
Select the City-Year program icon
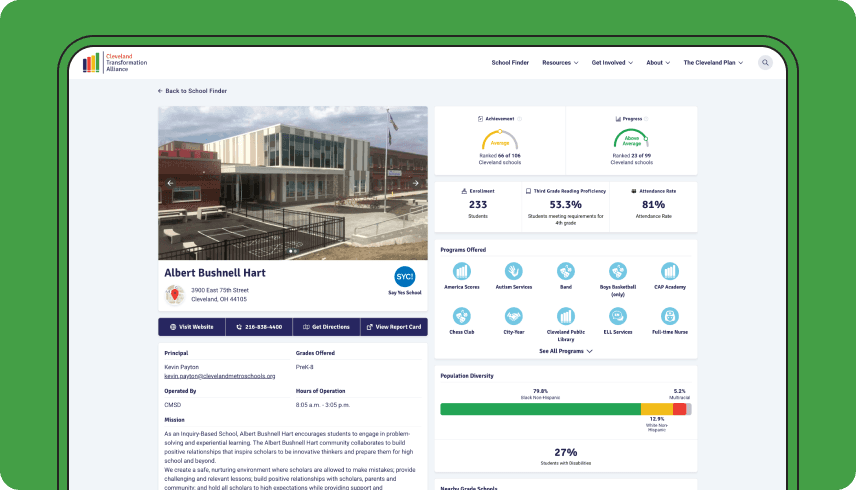[x=514, y=316]
